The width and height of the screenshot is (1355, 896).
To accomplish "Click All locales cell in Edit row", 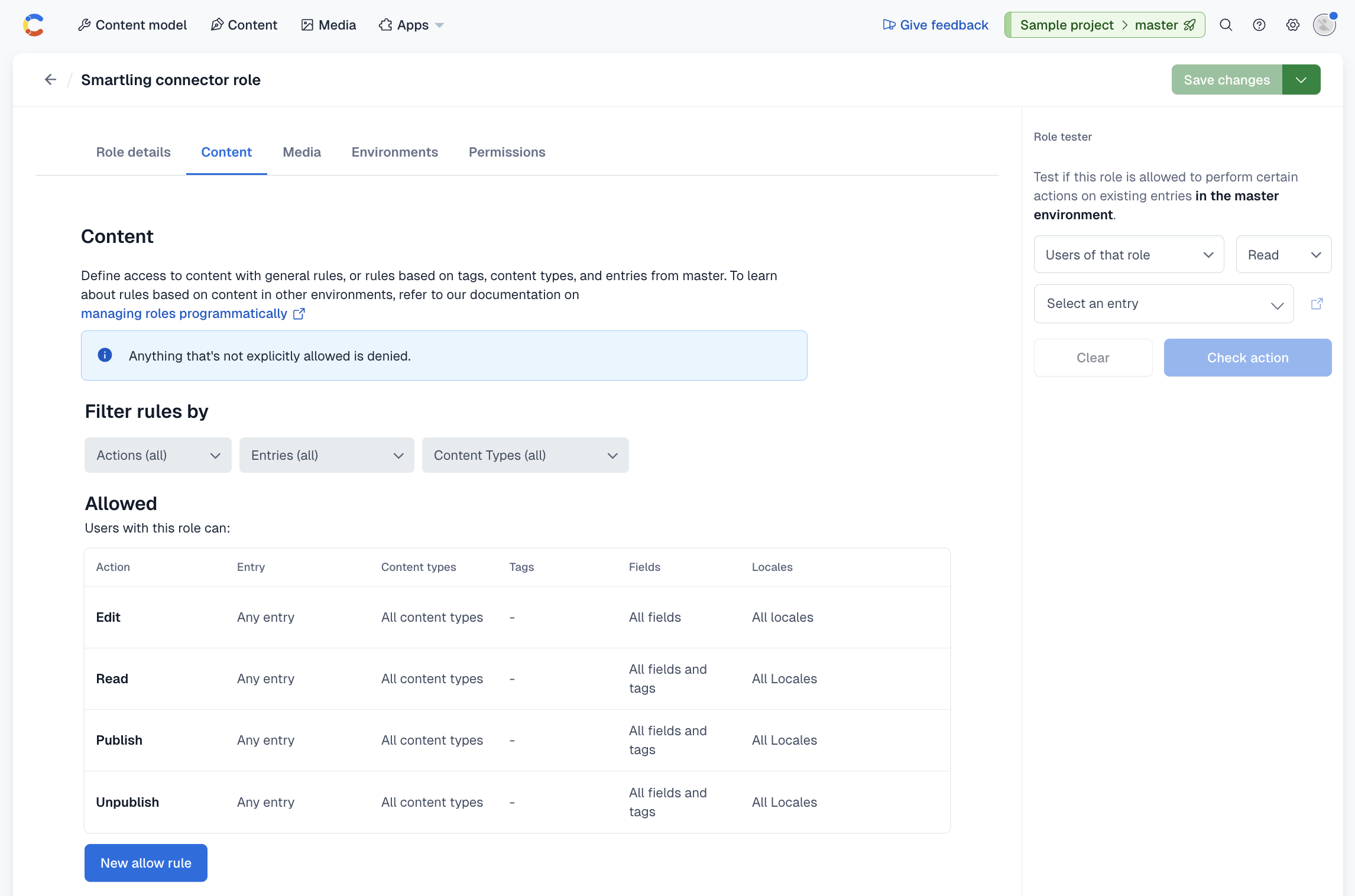I will coord(783,617).
